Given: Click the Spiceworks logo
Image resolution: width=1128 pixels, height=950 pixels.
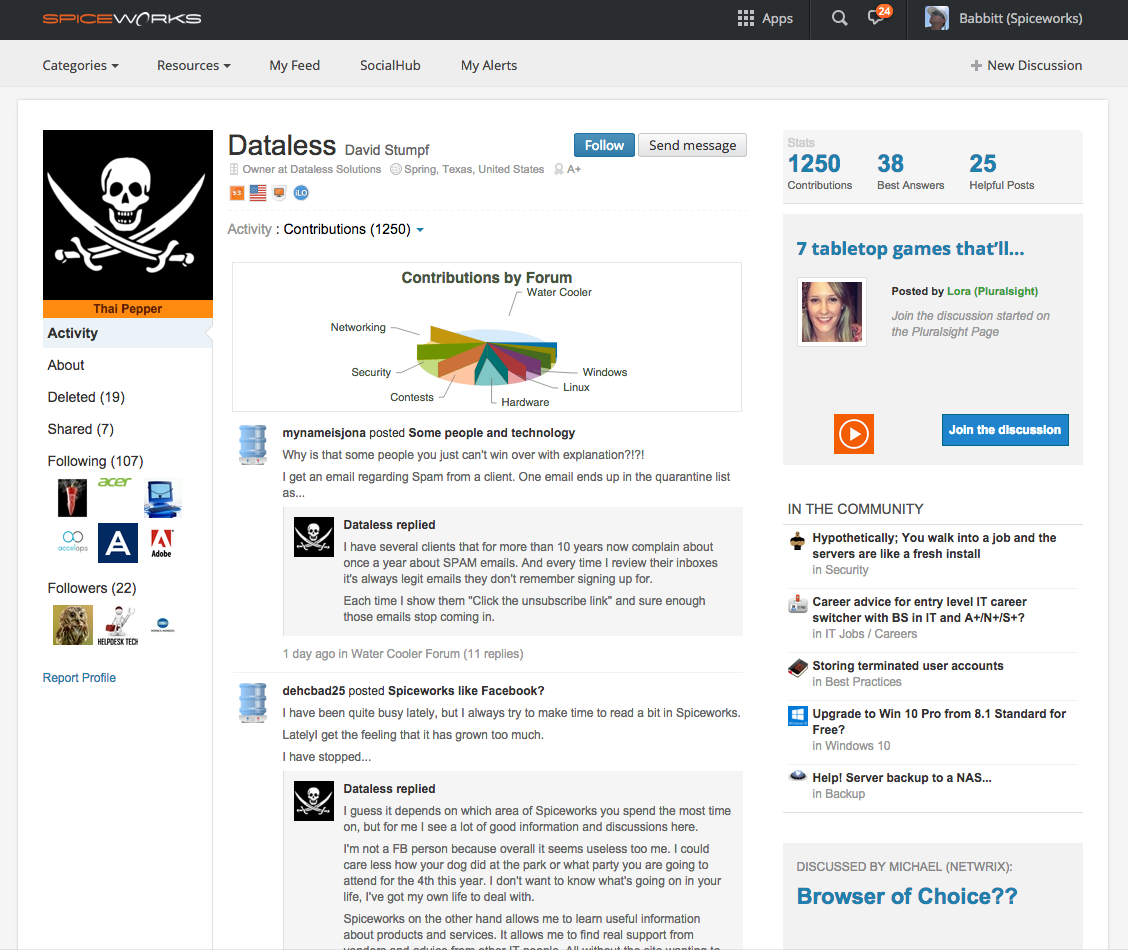Looking at the screenshot, I should (x=122, y=19).
